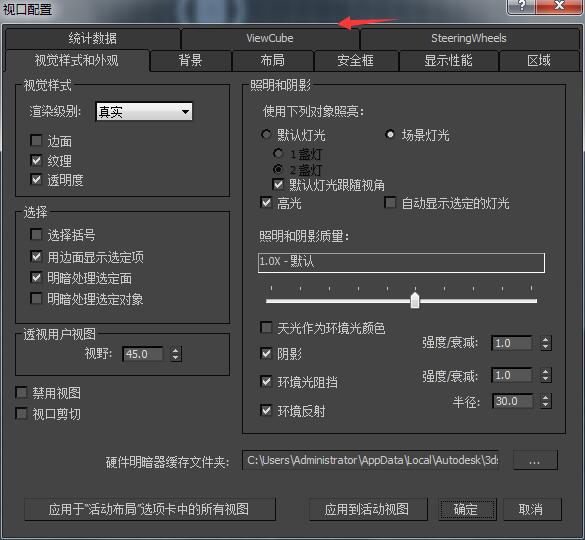The width and height of the screenshot is (585, 540).
Task: Expand the 渲染级别 dropdown showing 真实
Action: 144,112
